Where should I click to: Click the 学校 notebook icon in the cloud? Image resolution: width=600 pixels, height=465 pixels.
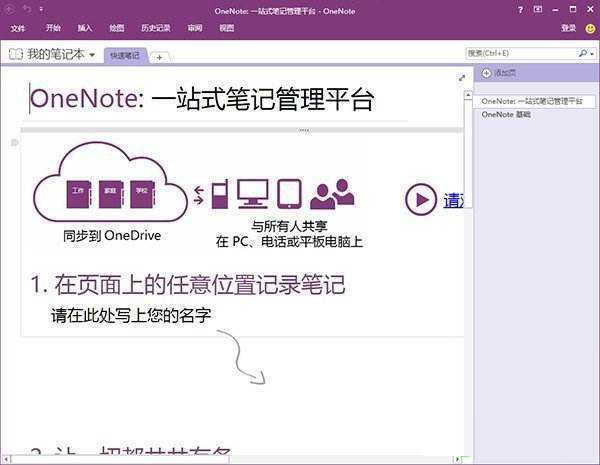(142, 194)
